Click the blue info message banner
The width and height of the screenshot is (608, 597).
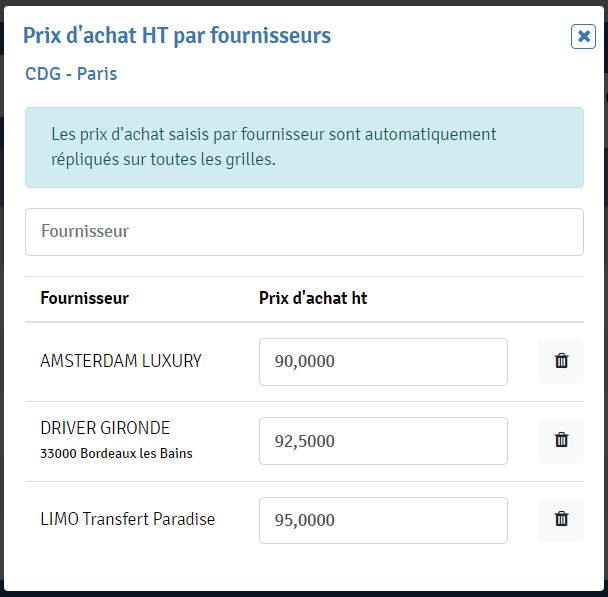(304, 147)
